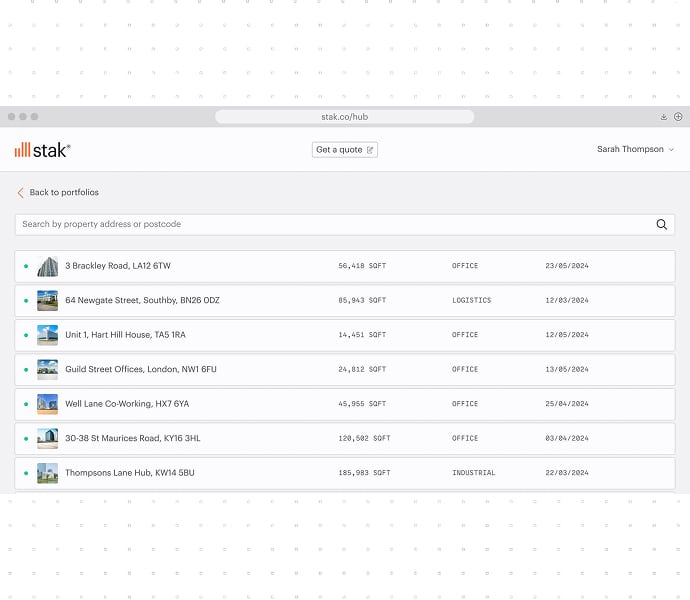Click the date 12/05/2024
The image size is (690, 600).
click(567, 335)
